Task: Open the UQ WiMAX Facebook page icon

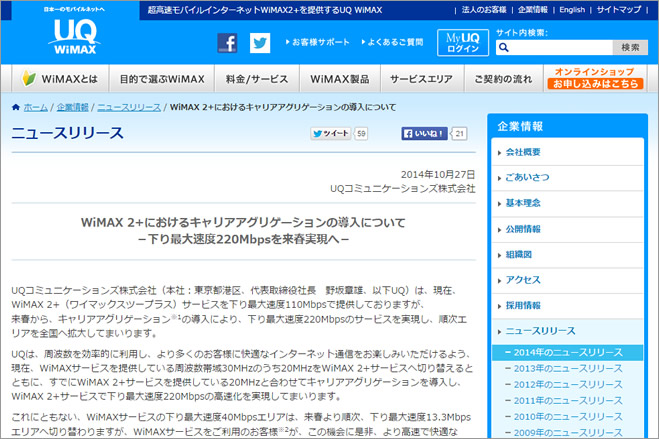Action: pos(227,43)
